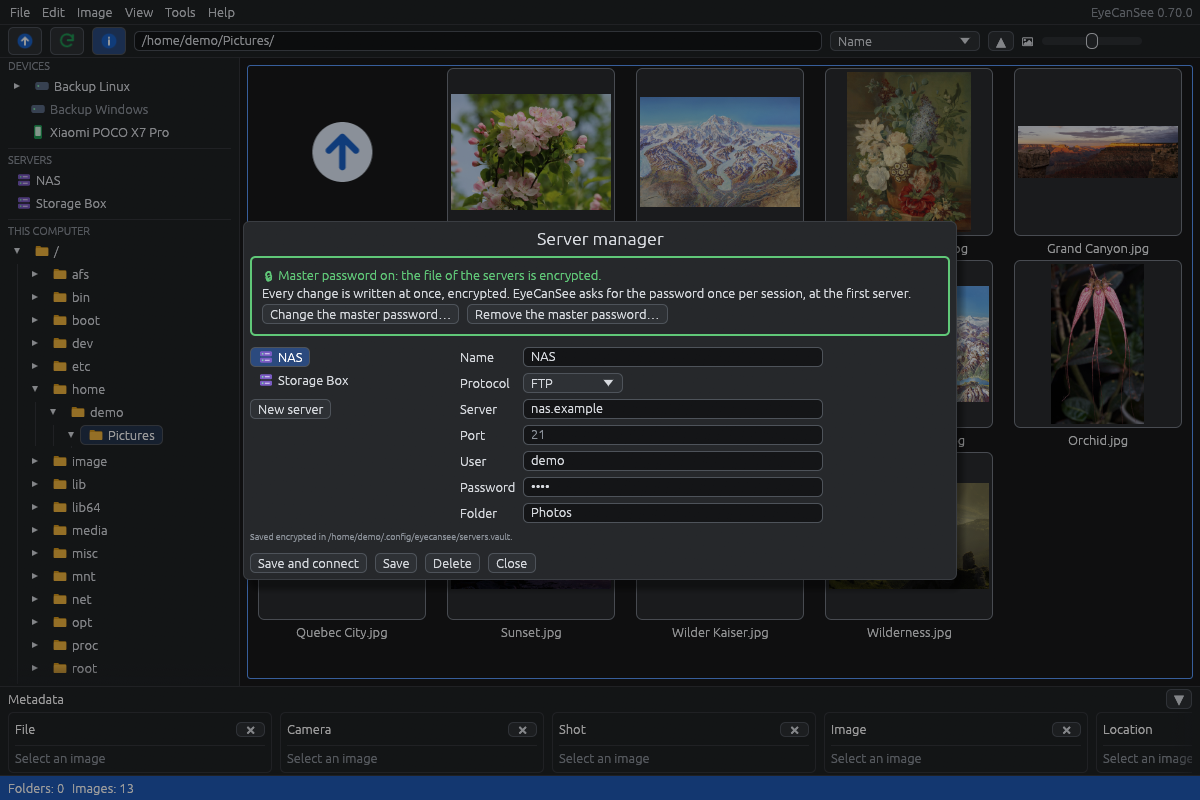Open the Protocol FTP dropdown

(573, 383)
